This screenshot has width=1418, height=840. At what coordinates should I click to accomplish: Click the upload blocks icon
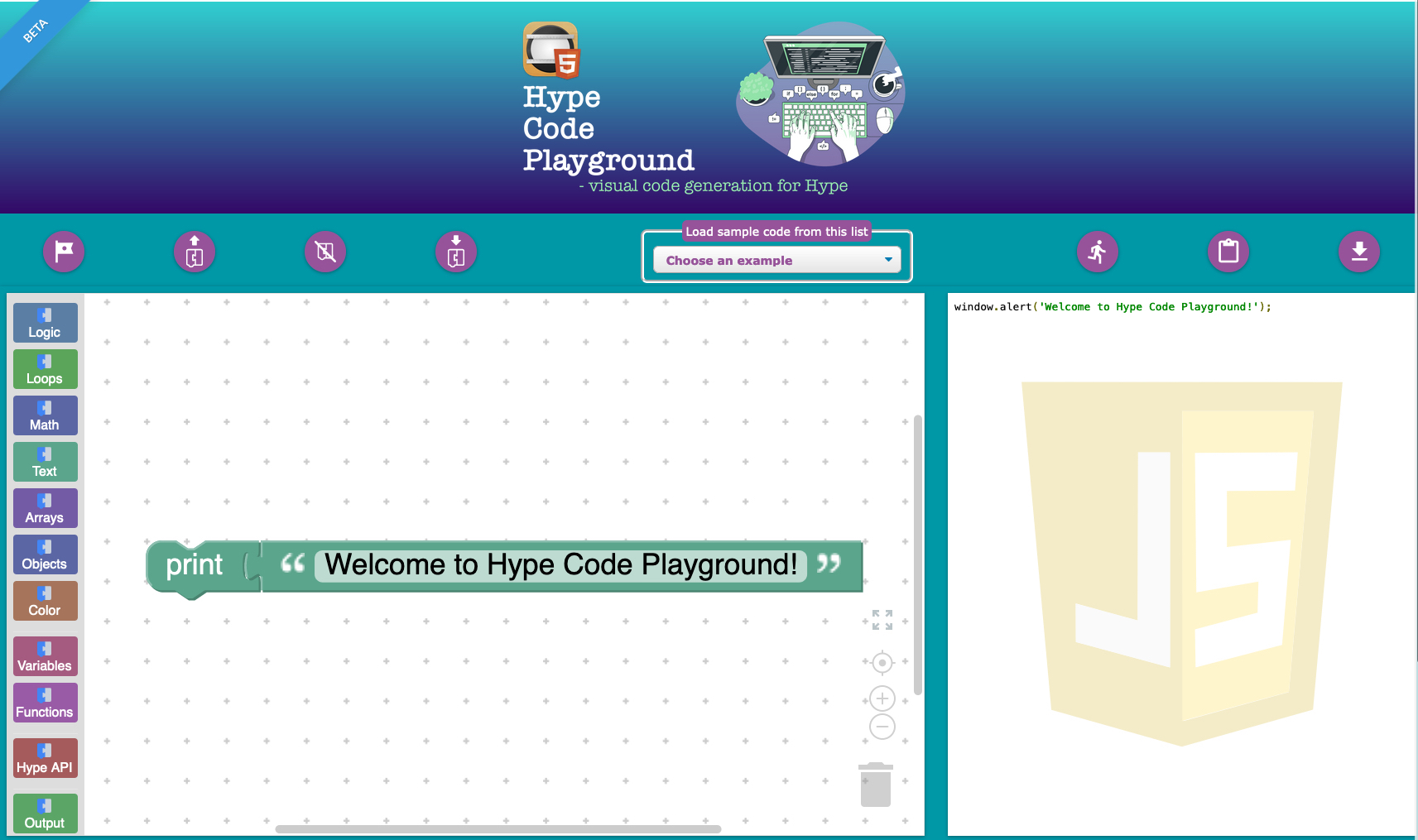tap(194, 252)
